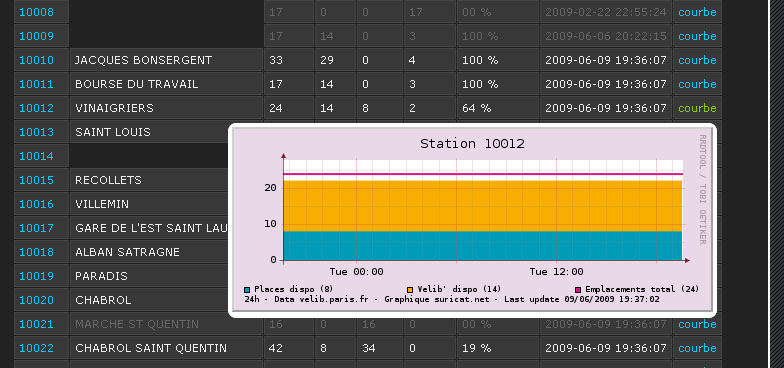This screenshot has height=368, width=784.
Task: Select station 10015 Recollets ID
Action: [x=36, y=180]
